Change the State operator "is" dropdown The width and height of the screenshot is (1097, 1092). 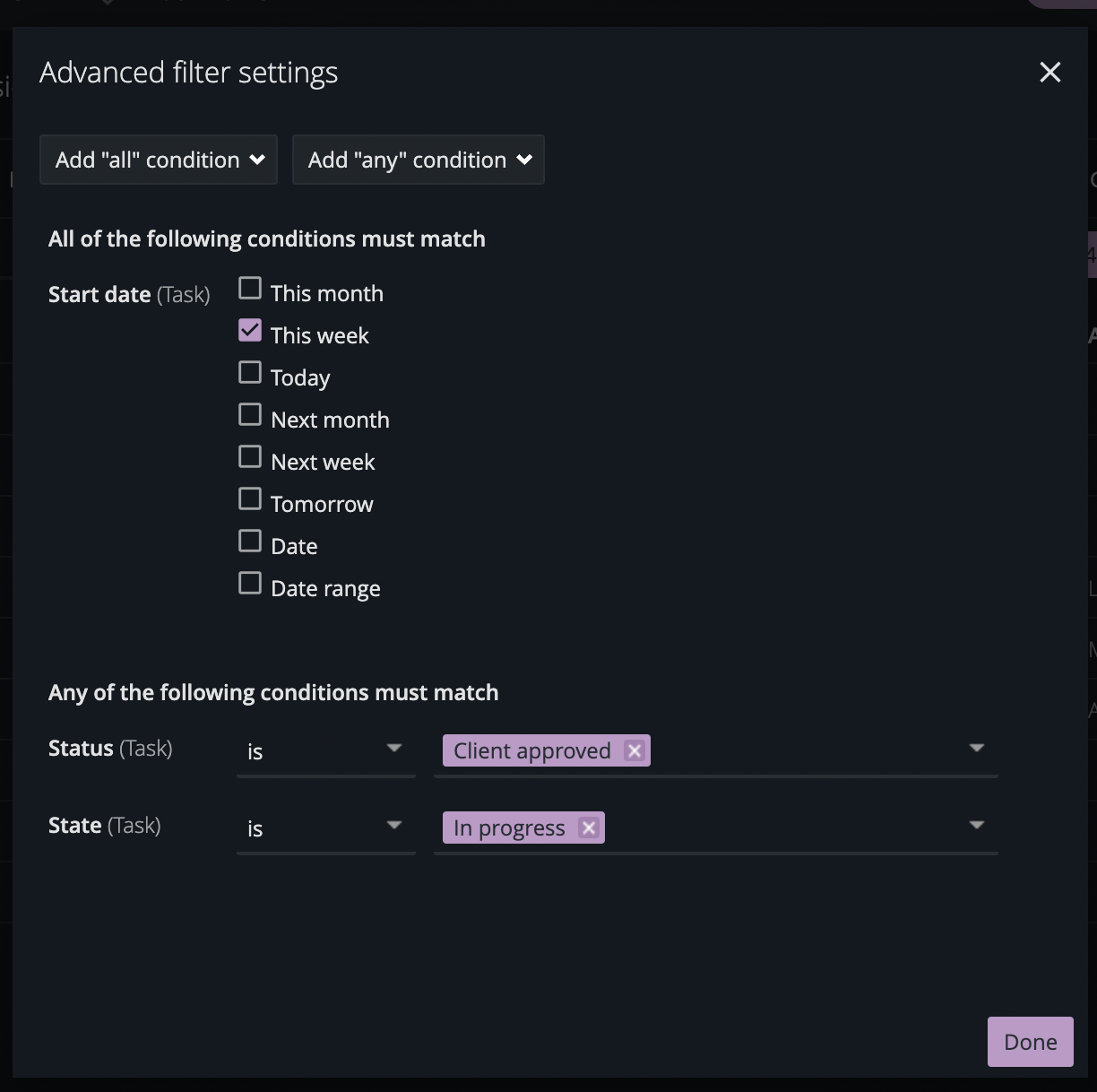(325, 828)
